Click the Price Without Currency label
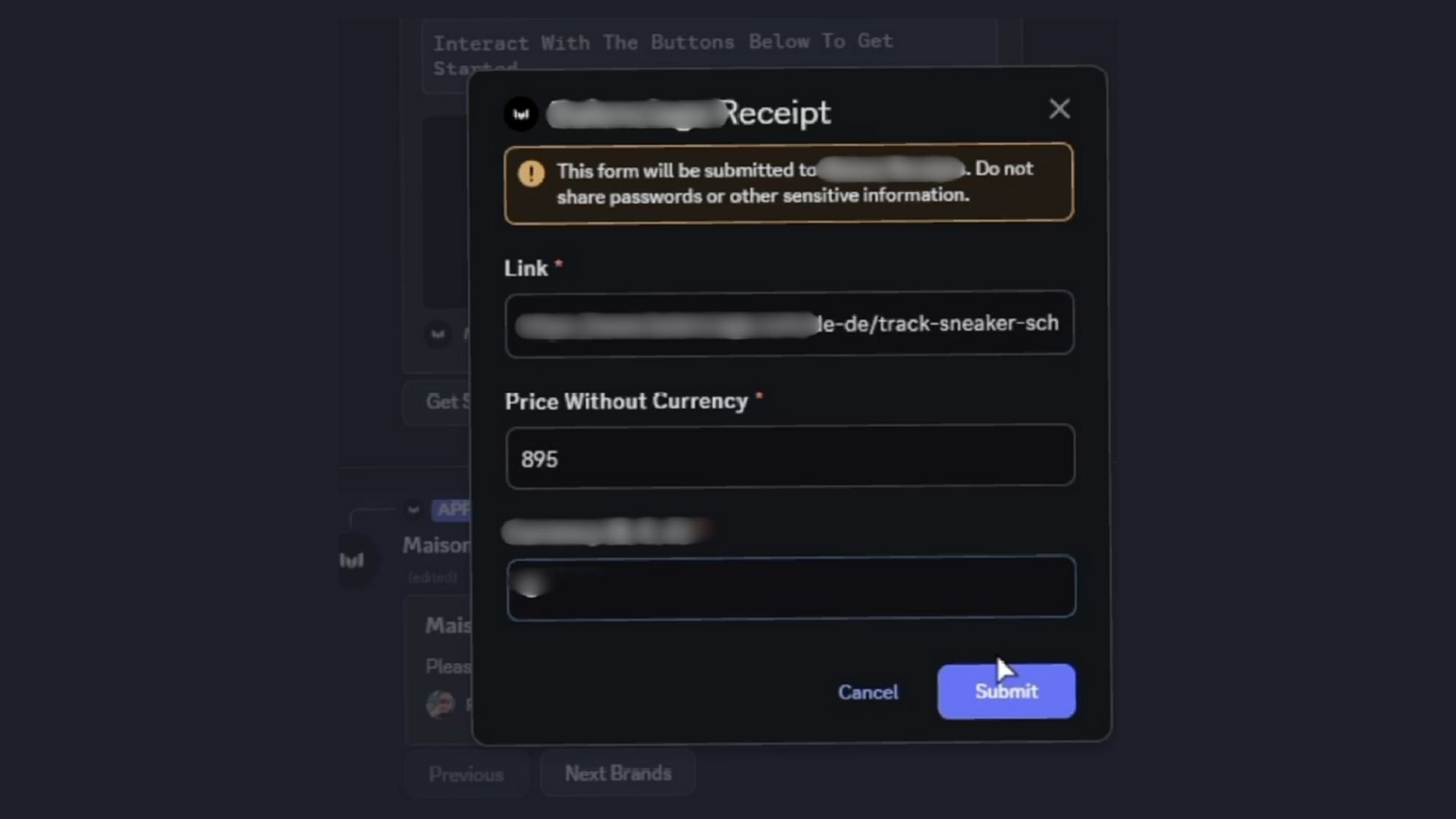Viewport: 1456px width, 819px height. pos(626,401)
